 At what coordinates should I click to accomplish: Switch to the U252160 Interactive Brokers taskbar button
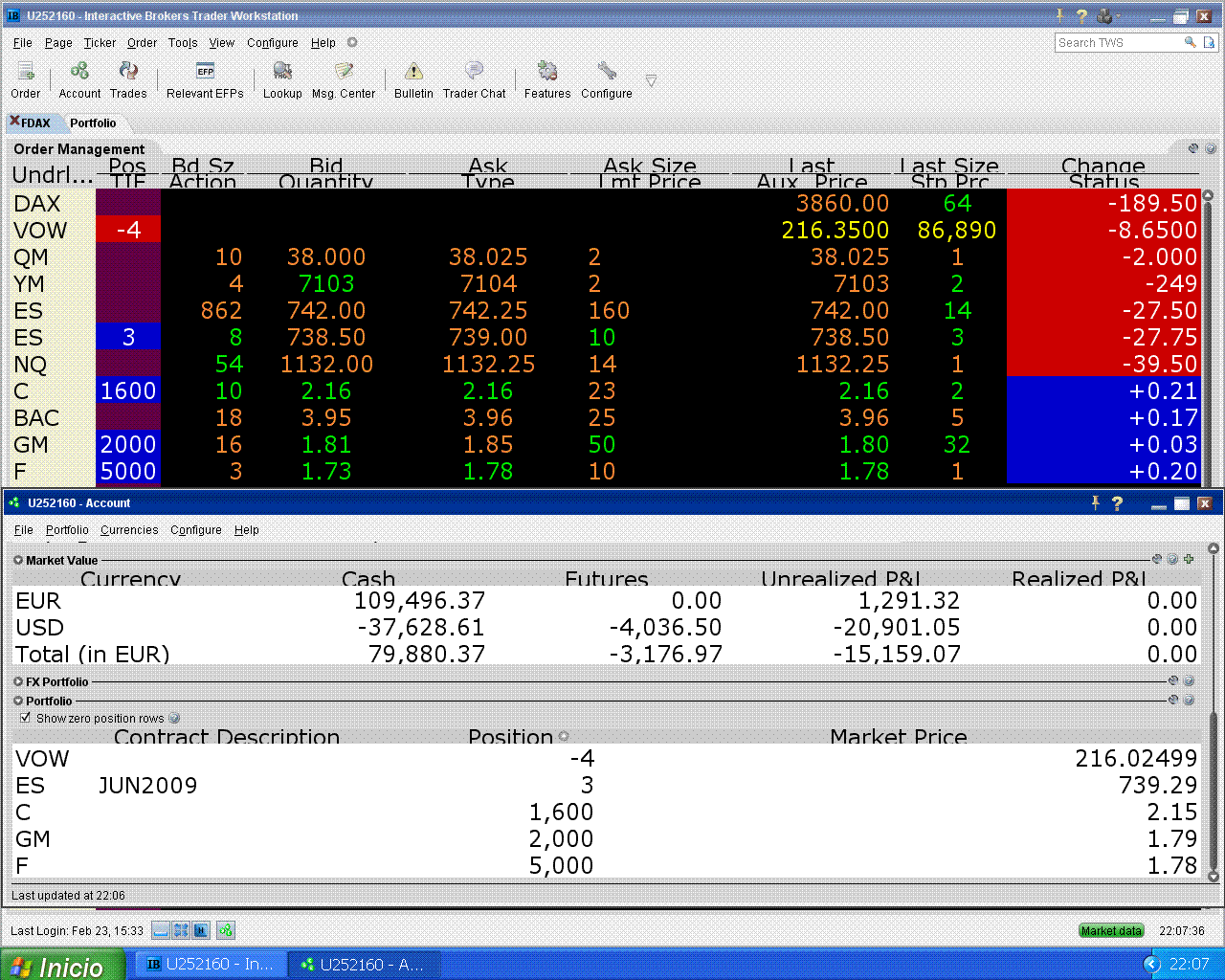coord(210,965)
